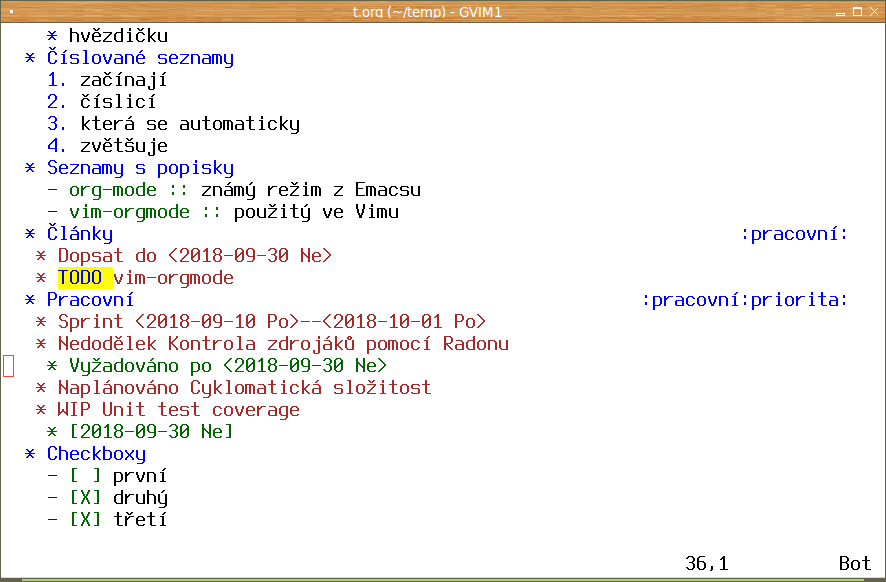Click the ':pracovní:' tag on the Články line
The height and width of the screenshot is (582, 886).
pyautogui.click(x=794, y=233)
